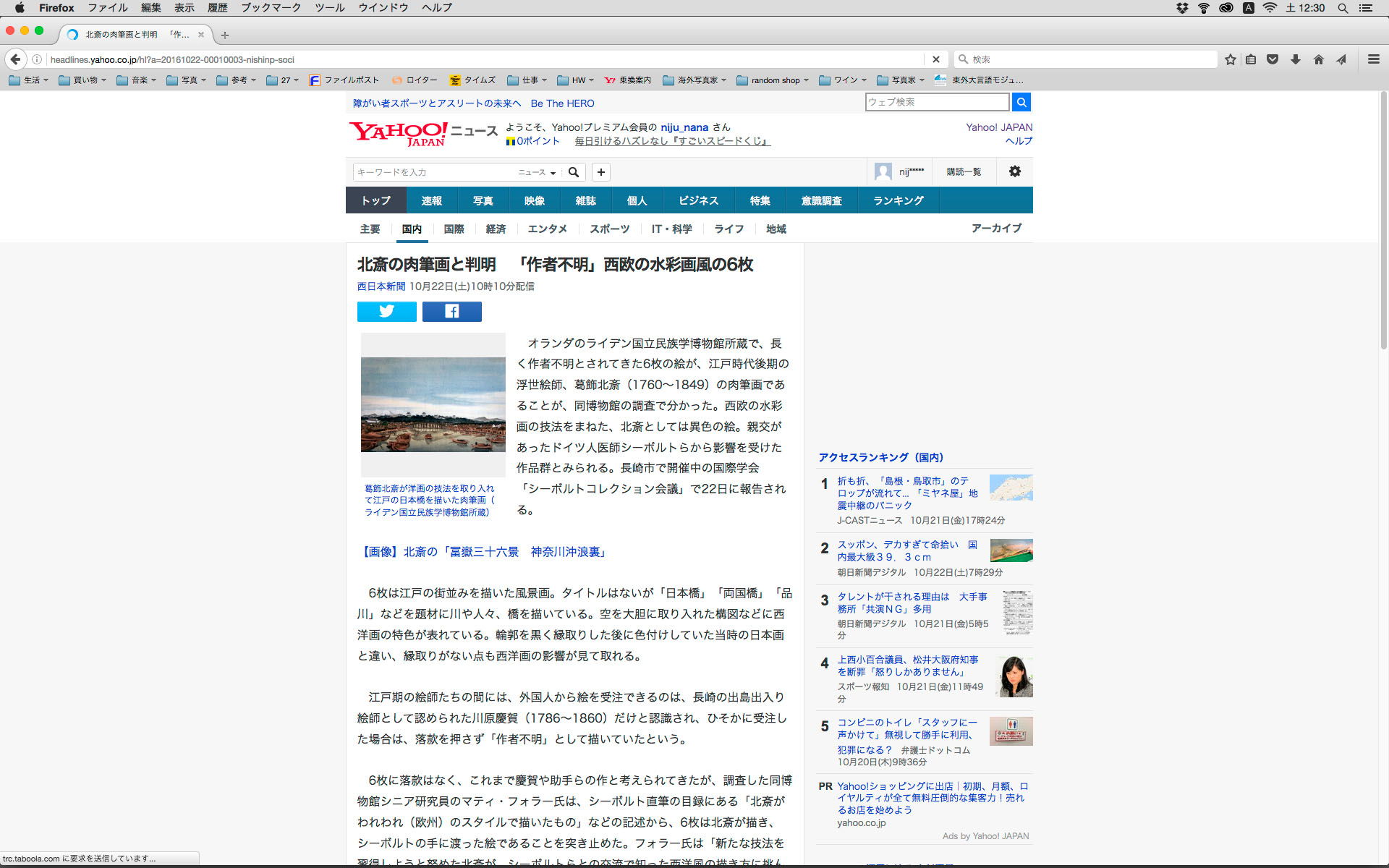The width and height of the screenshot is (1389, 868).
Task: Open the ブックマーク menu in menu bar
Action: pos(271,8)
